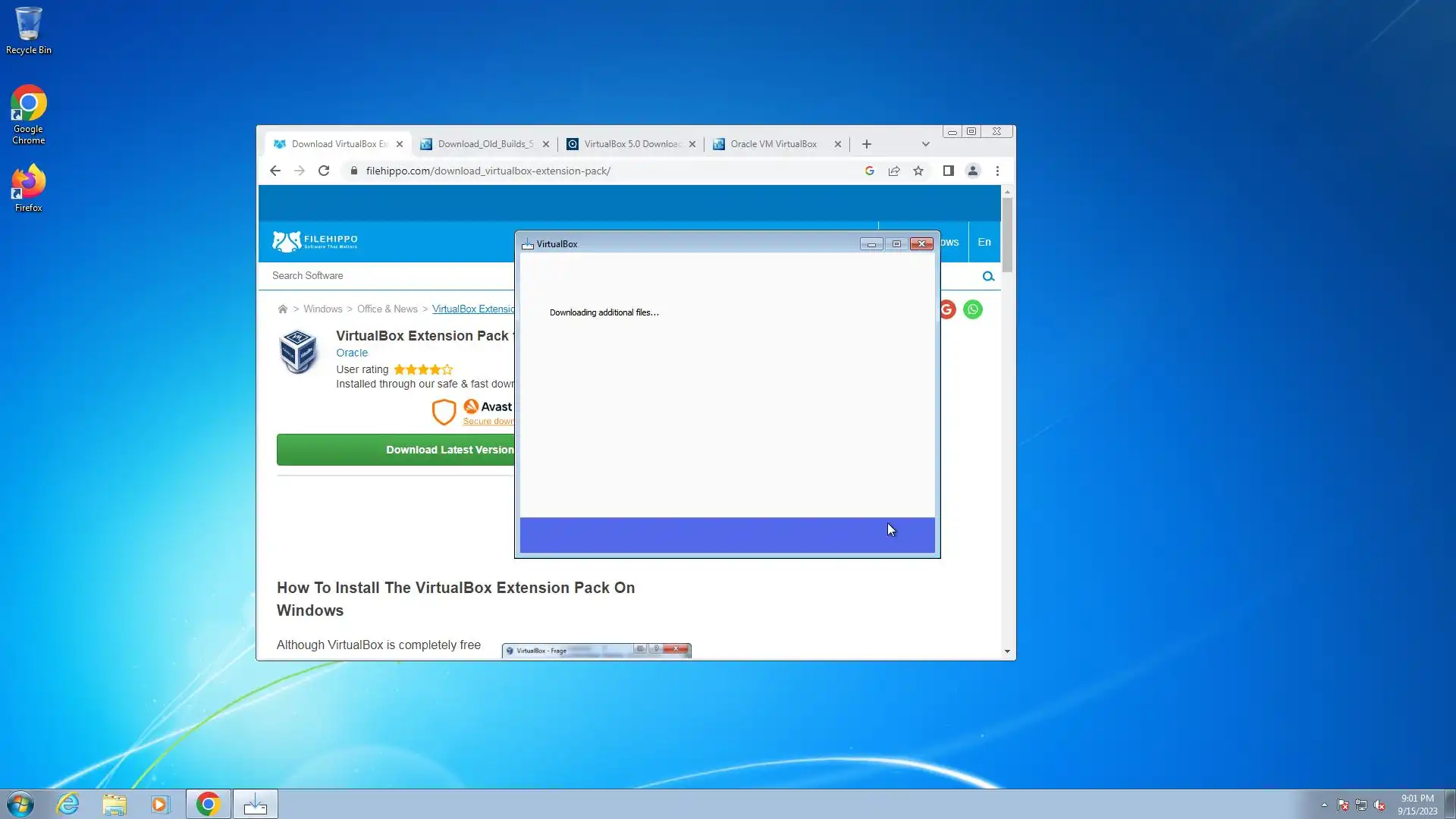Switch to Oracle VM VirtualBox tab
1456x819 pixels.
coord(772,144)
